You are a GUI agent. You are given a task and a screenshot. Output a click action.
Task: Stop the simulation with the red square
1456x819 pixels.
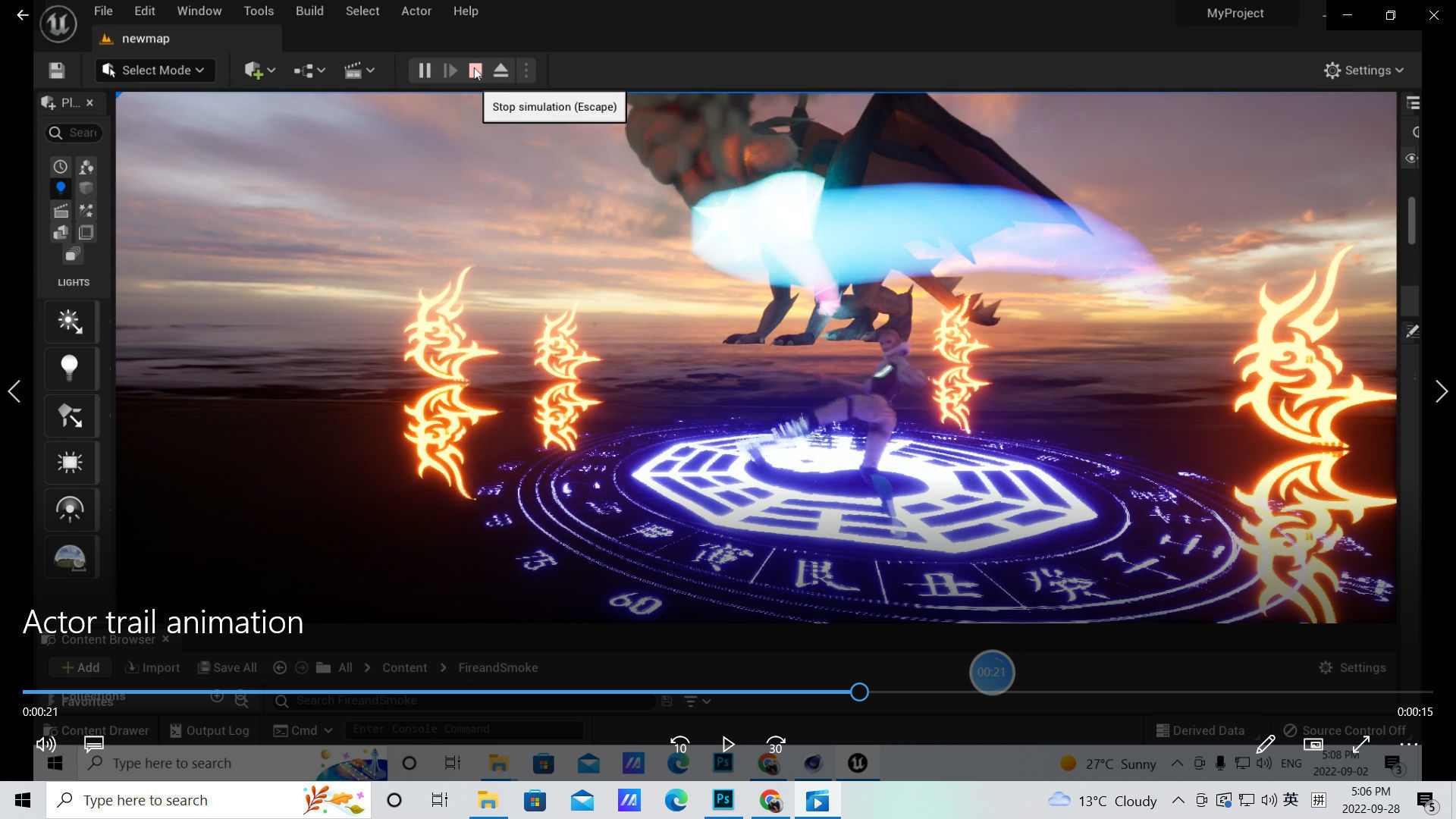(x=475, y=71)
